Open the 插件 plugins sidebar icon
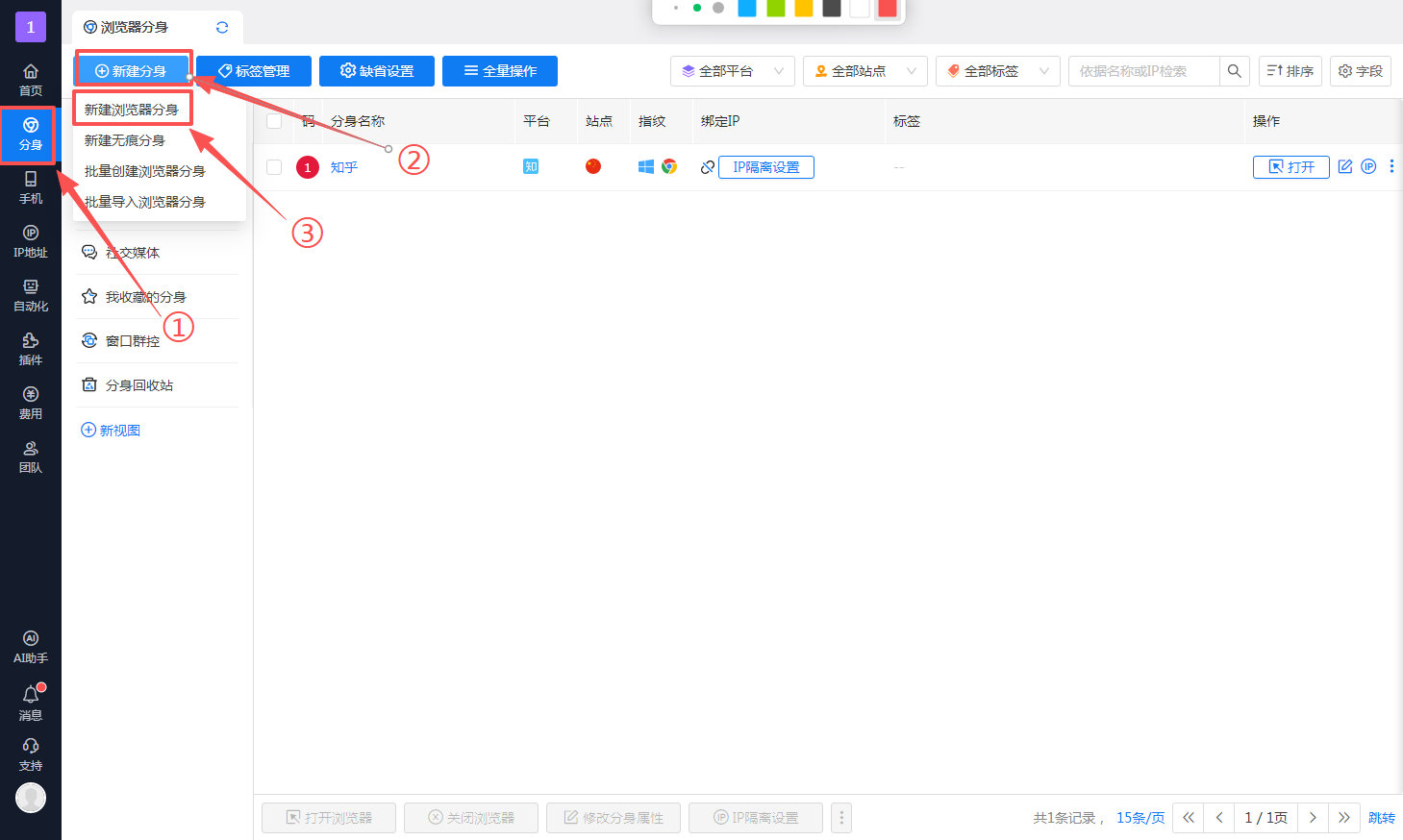The image size is (1403, 840). 31,348
